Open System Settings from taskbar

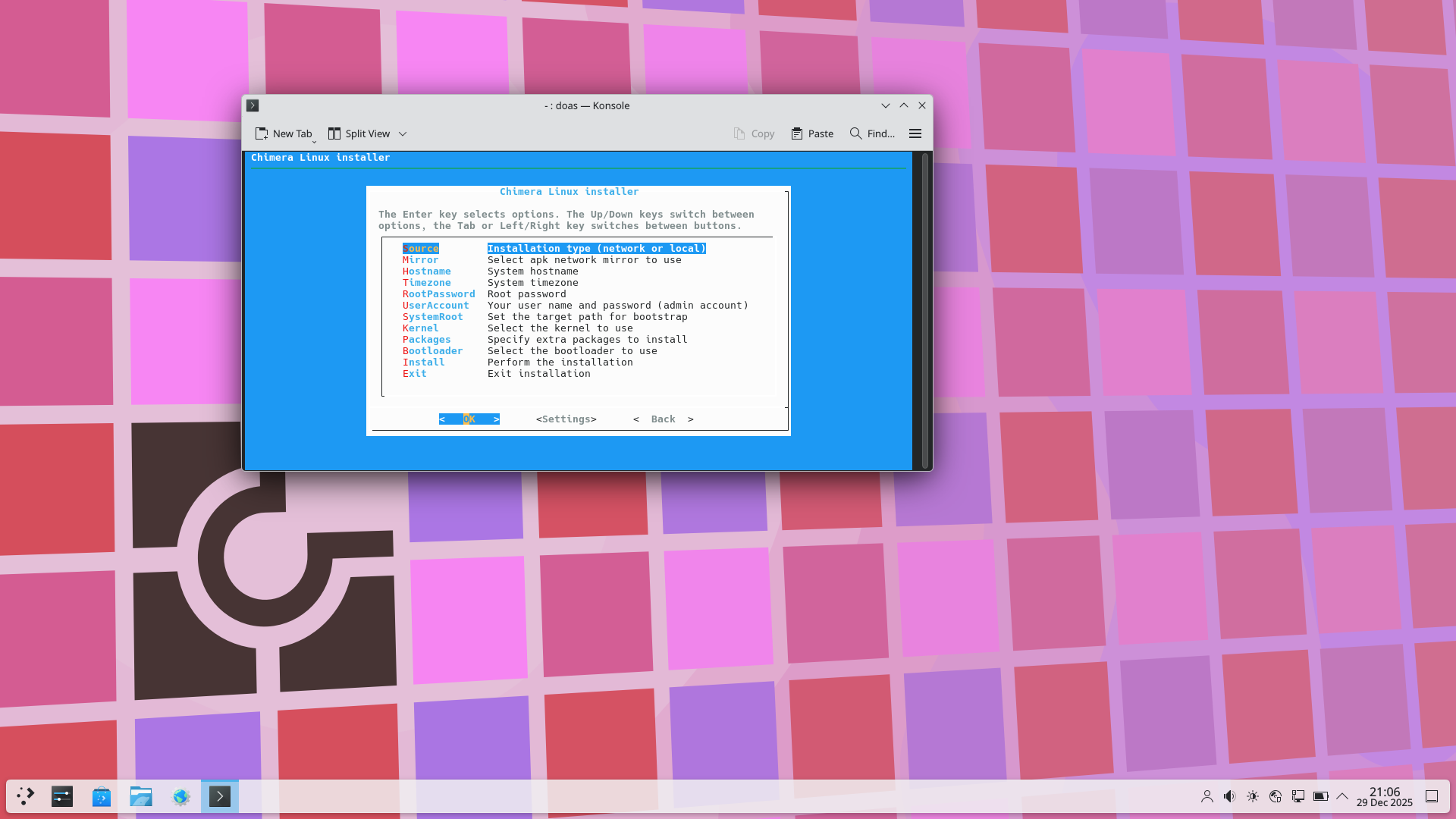[x=62, y=796]
